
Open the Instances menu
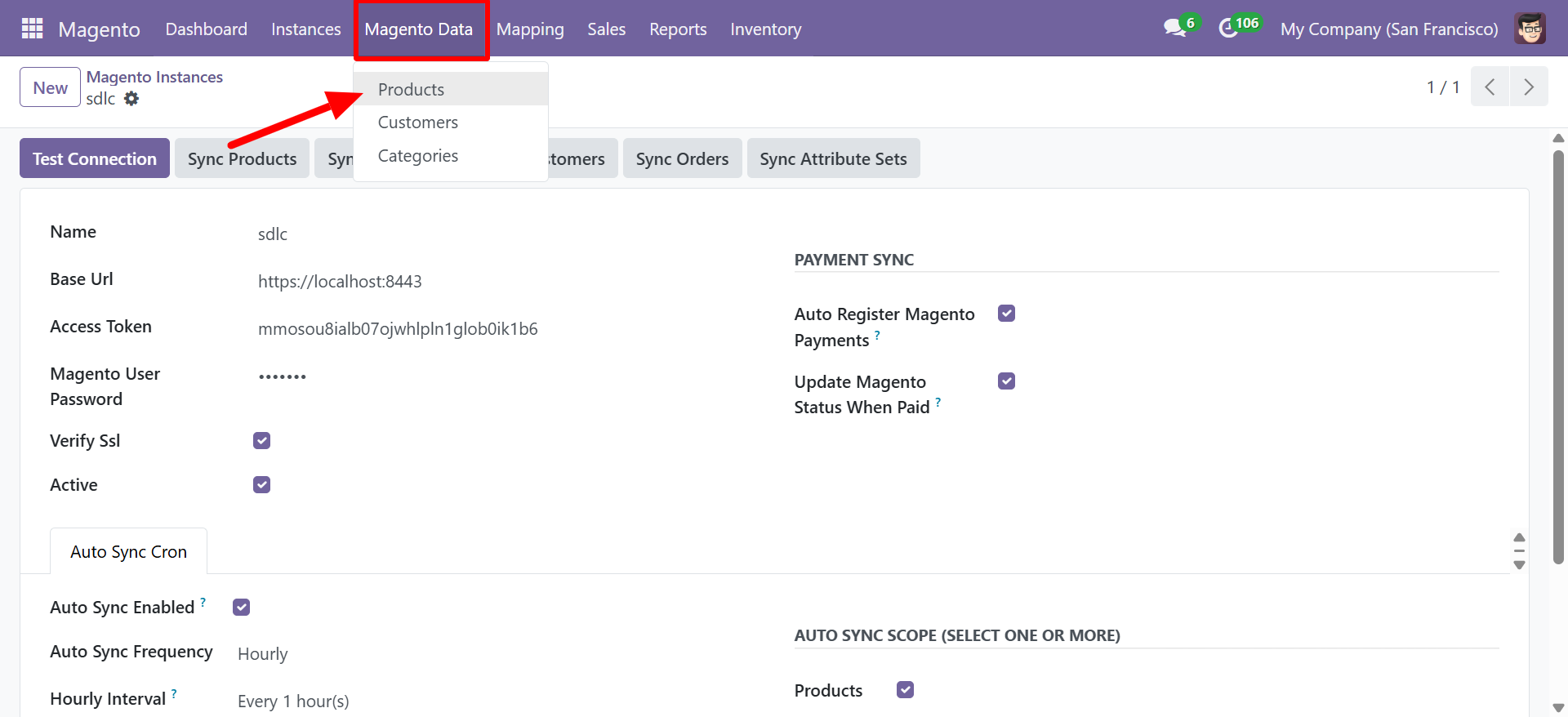point(306,29)
